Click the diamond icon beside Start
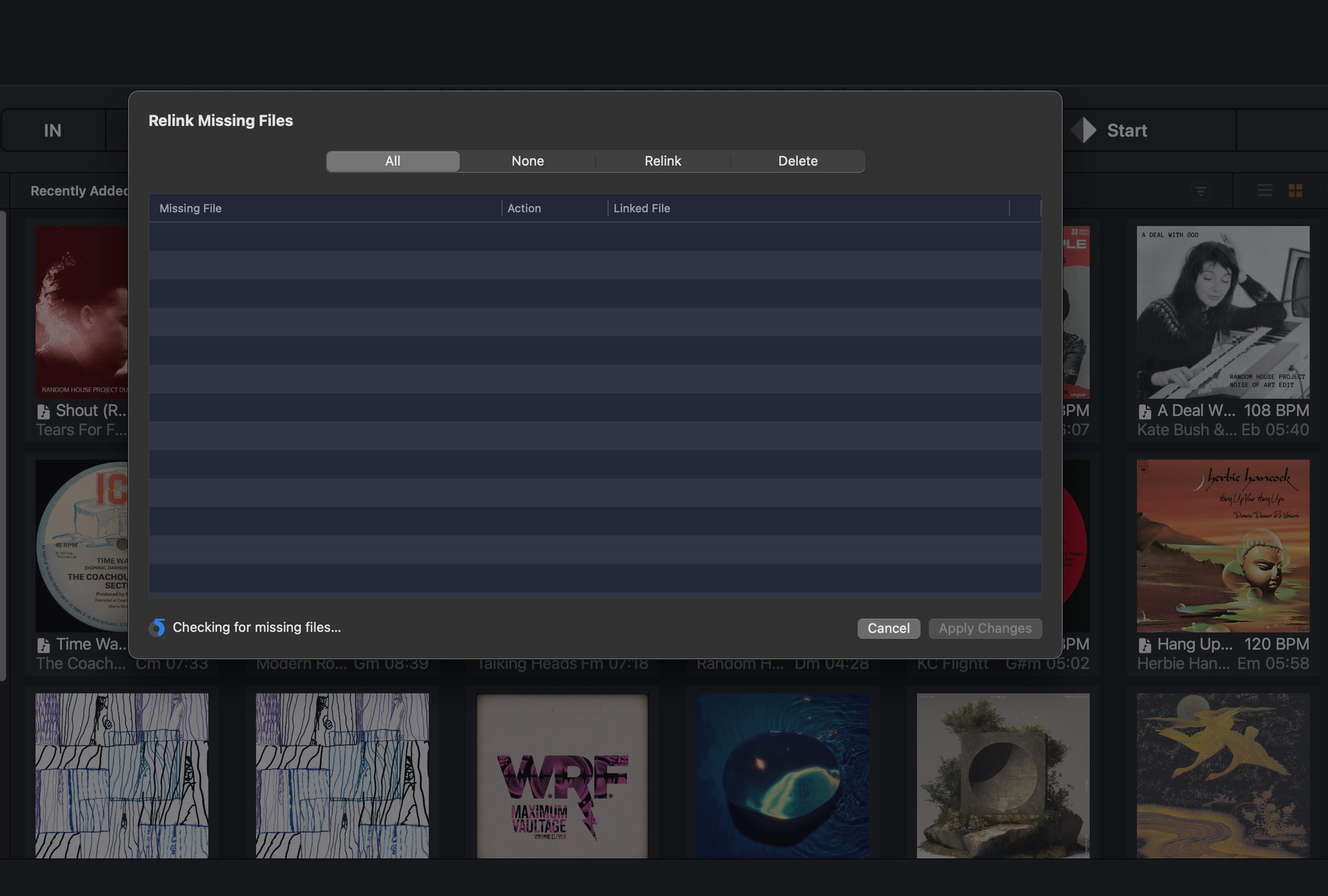The width and height of the screenshot is (1328, 896). click(1084, 130)
